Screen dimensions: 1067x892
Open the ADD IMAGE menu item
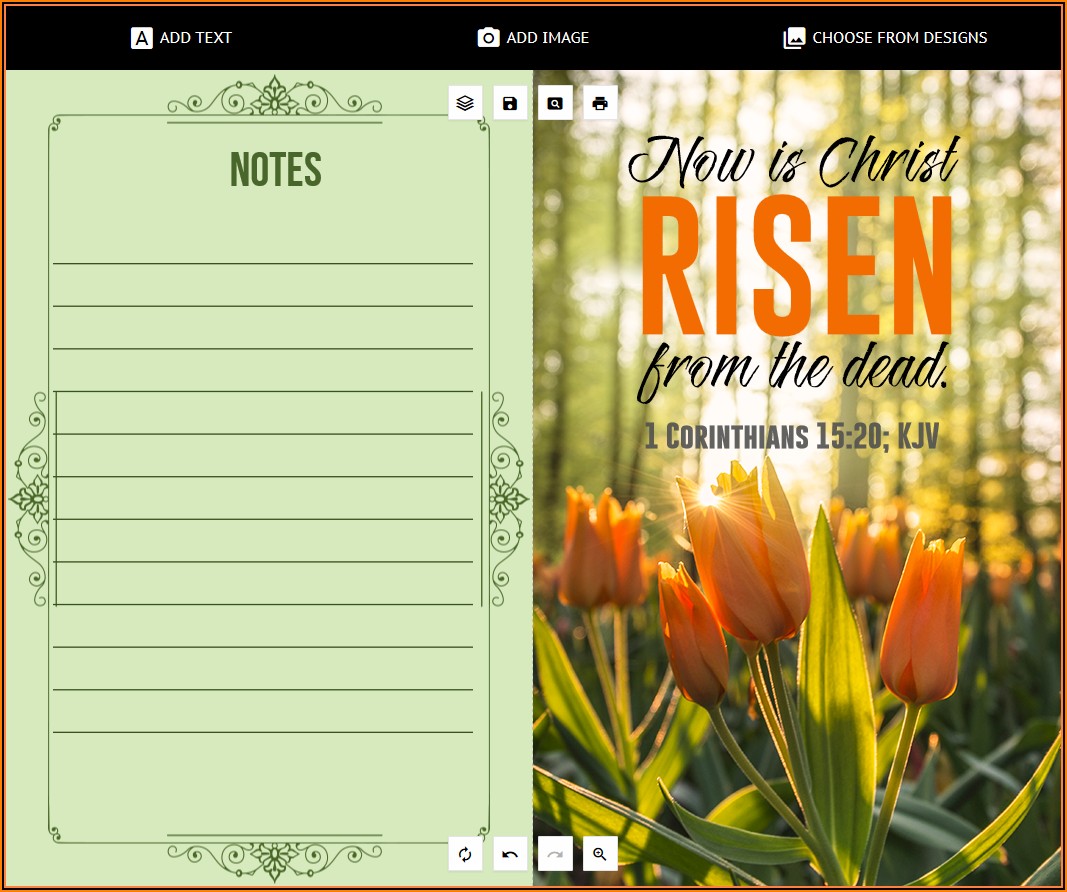pos(547,38)
